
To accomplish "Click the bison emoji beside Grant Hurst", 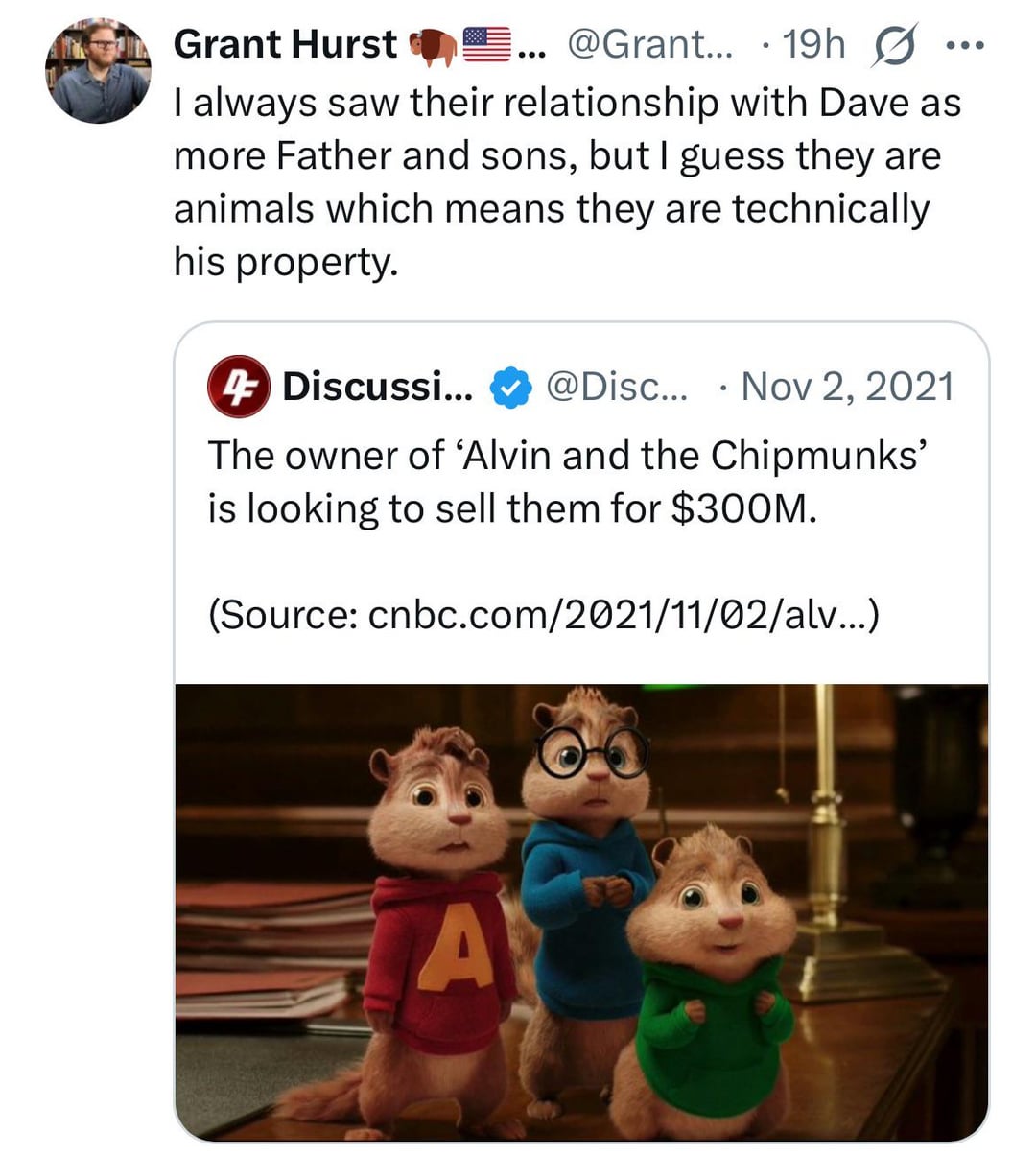I will tap(431, 45).
